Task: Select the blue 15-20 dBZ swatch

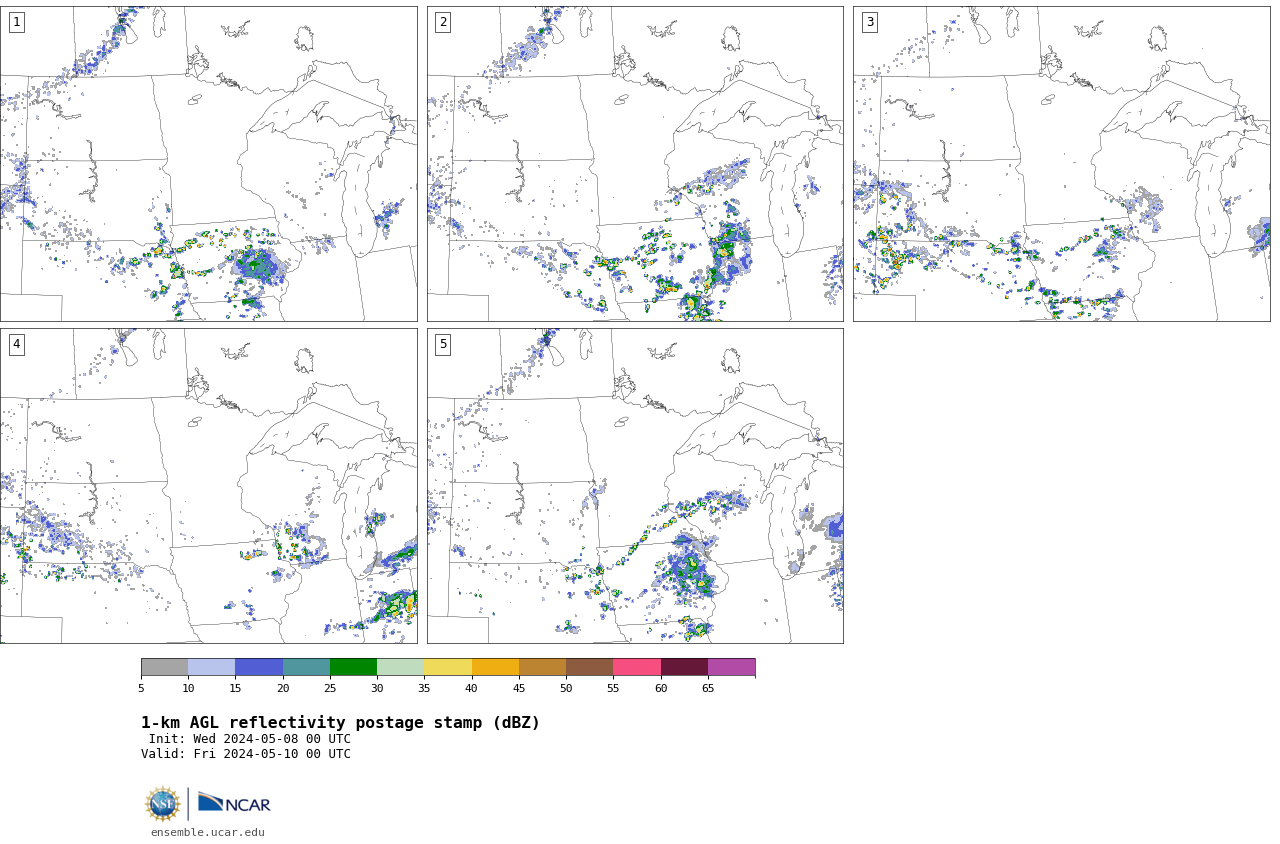Action: pos(259,667)
